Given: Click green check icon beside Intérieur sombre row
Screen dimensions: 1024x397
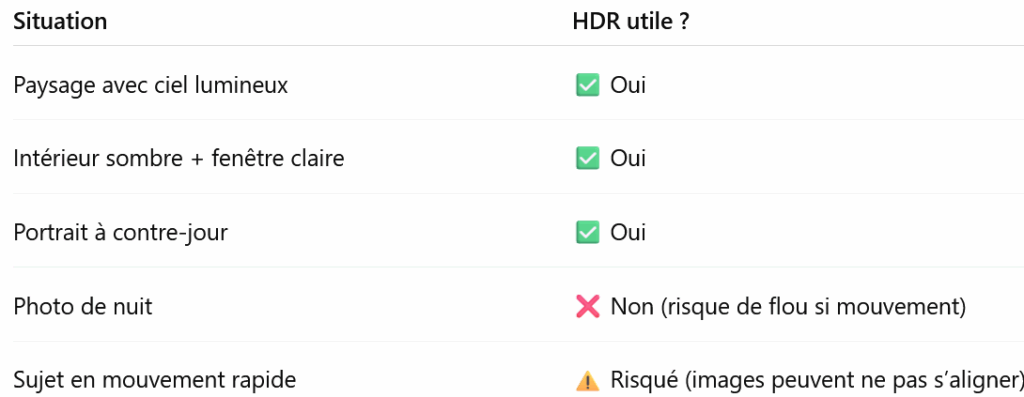Looking at the screenshot, I should 588,158.
